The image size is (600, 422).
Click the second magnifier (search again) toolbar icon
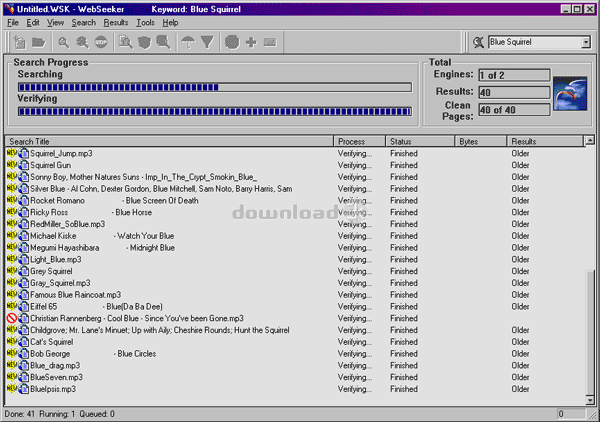point(82,42)
